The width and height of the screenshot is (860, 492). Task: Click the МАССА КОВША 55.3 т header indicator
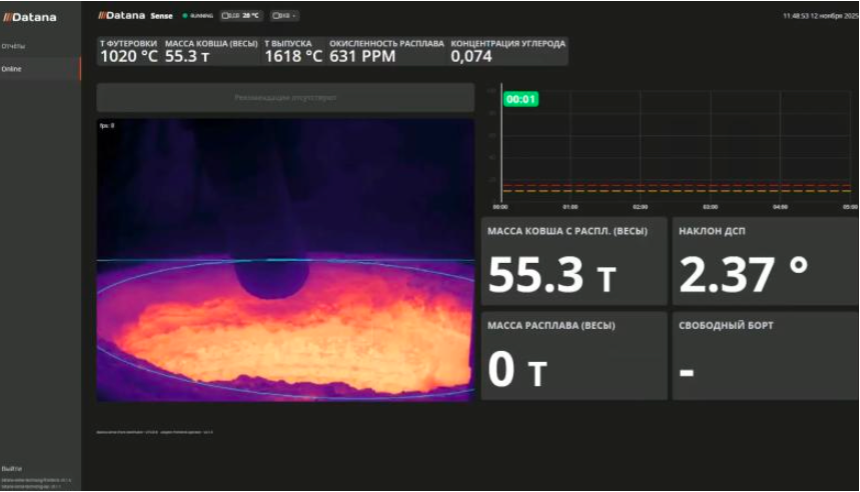(210, 51)
